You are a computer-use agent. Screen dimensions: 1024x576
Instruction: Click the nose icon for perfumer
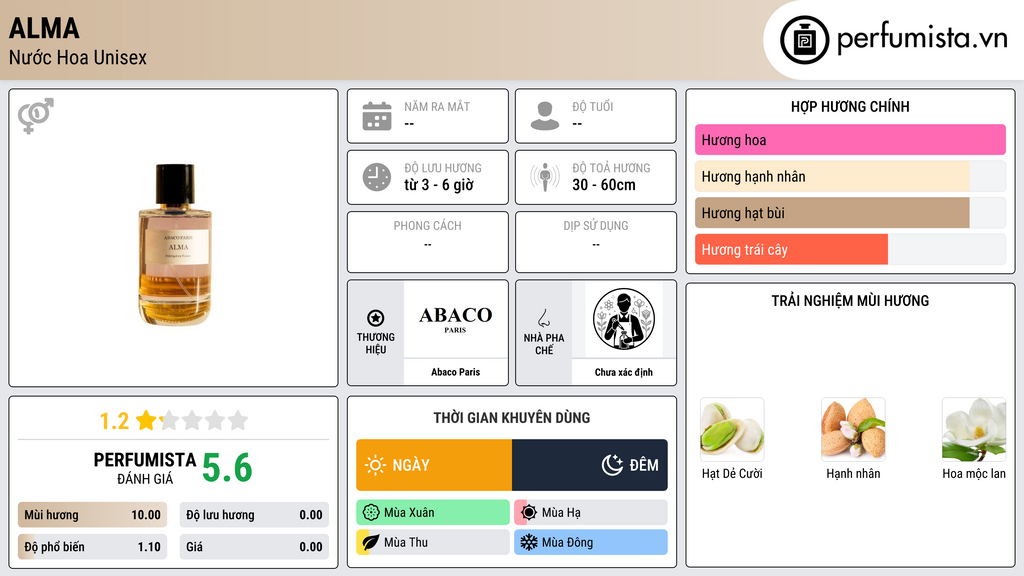543,318
